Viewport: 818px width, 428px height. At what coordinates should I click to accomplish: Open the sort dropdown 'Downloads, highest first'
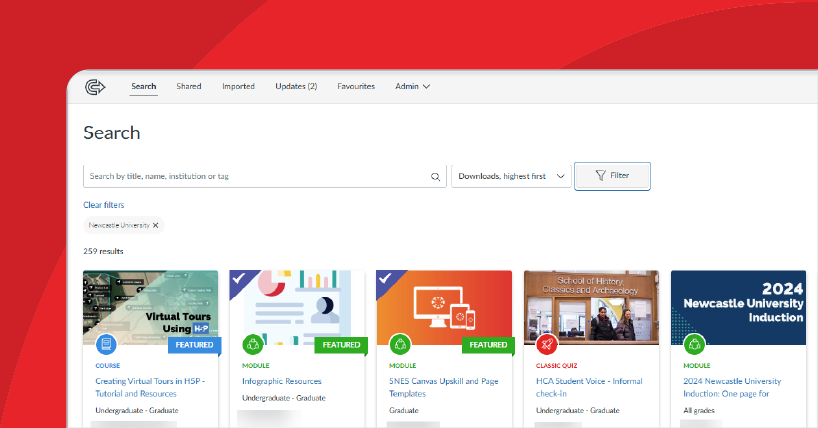click(x=511, y=176)
